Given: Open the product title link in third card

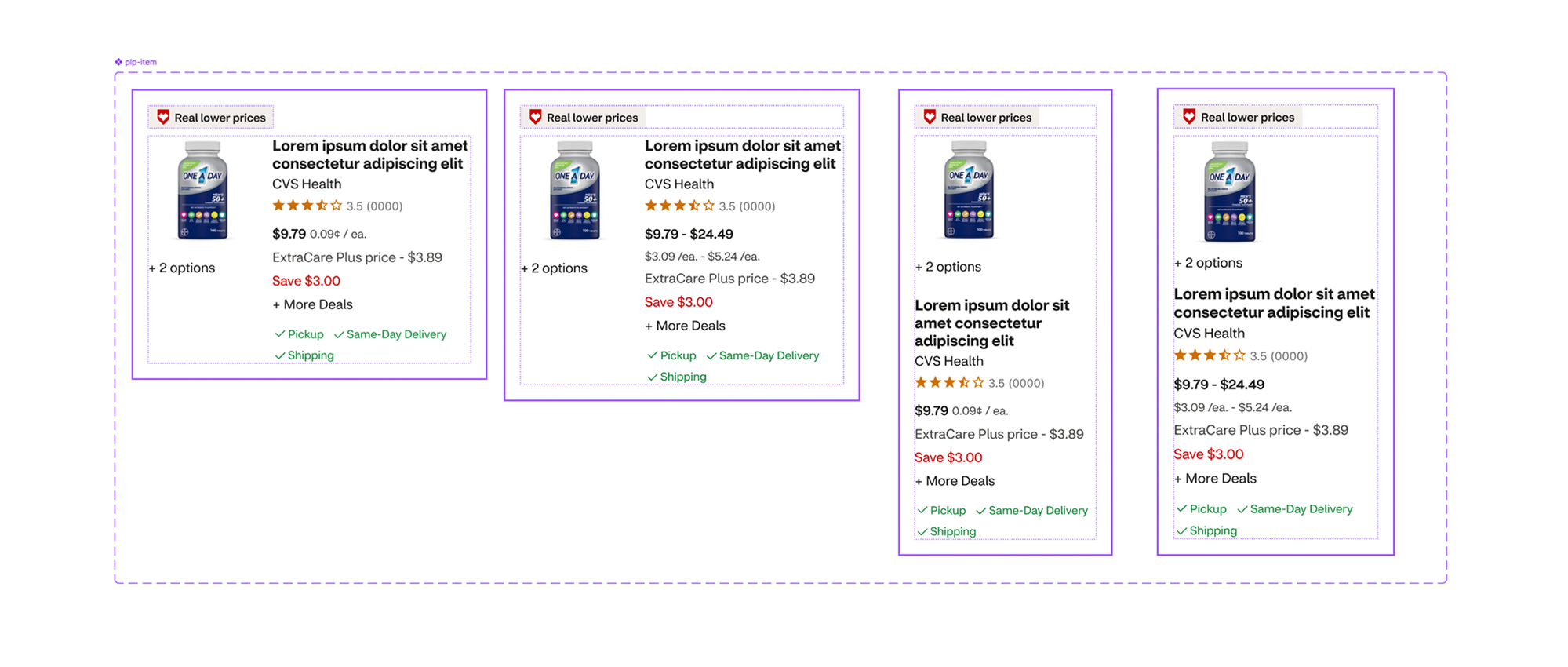Looking at the screenshot, I should click(992, 323).
